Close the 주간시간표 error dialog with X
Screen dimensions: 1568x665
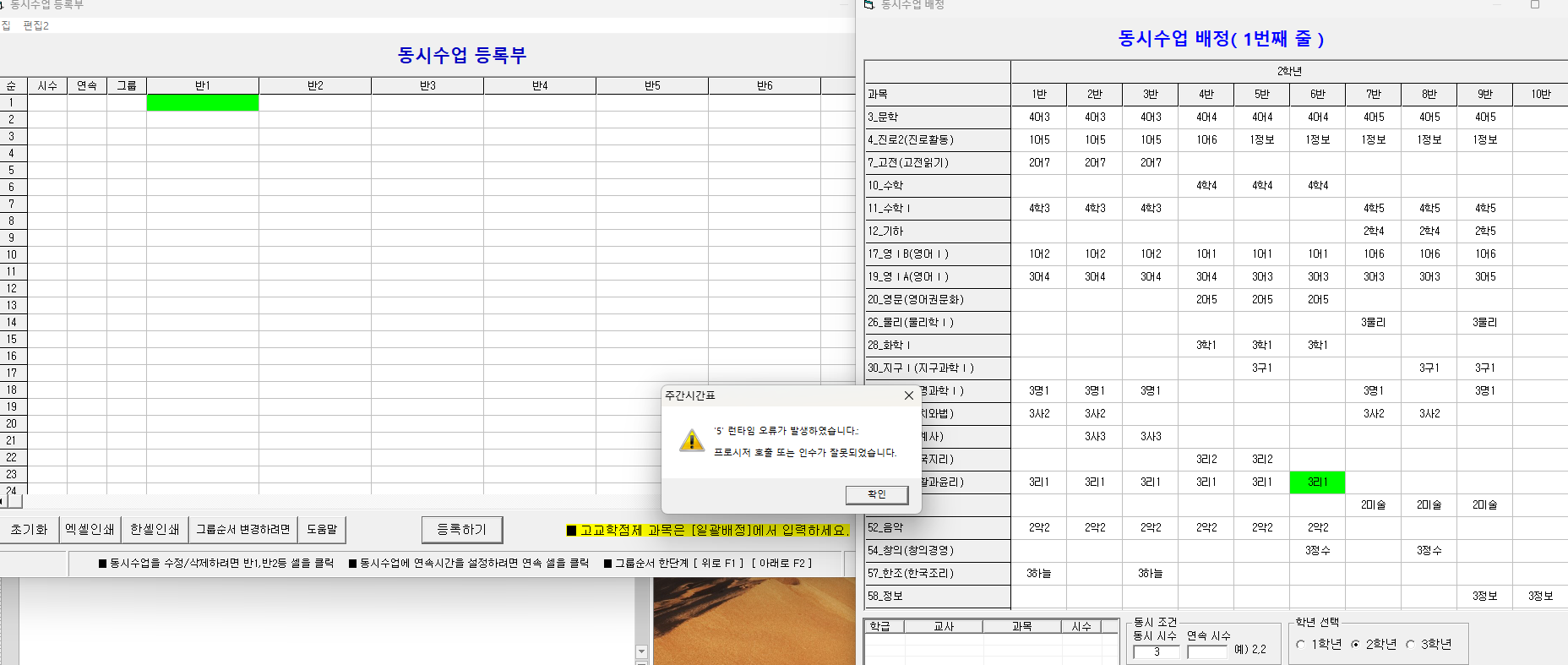[x=909, y=395]
